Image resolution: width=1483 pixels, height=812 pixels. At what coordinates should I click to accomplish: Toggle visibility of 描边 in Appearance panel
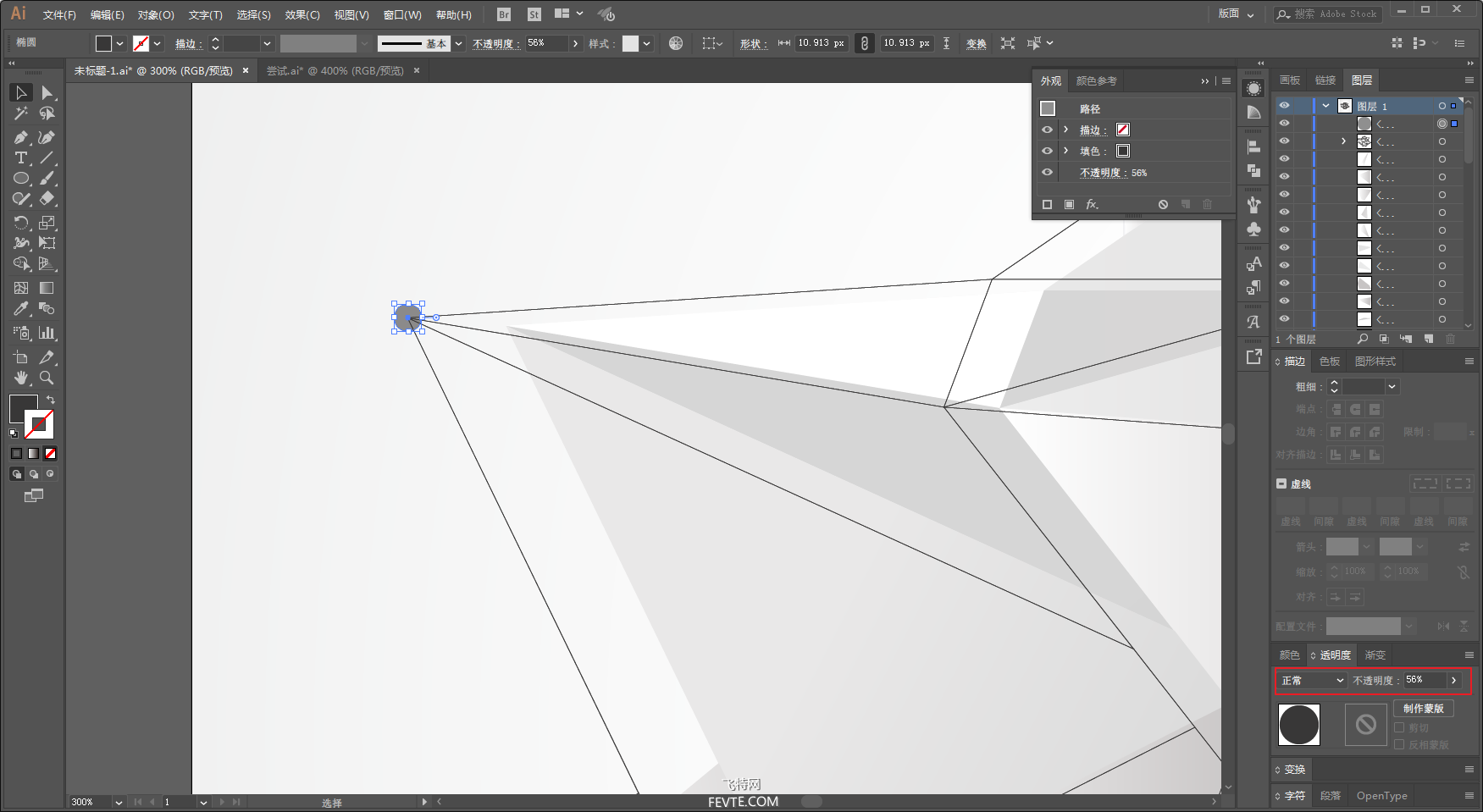coord(1048,130)
